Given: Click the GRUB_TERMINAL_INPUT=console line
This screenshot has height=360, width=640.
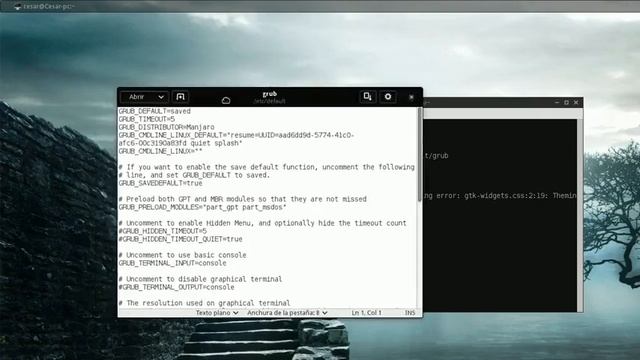Looking at the screenshot, I should coord(172,263).
